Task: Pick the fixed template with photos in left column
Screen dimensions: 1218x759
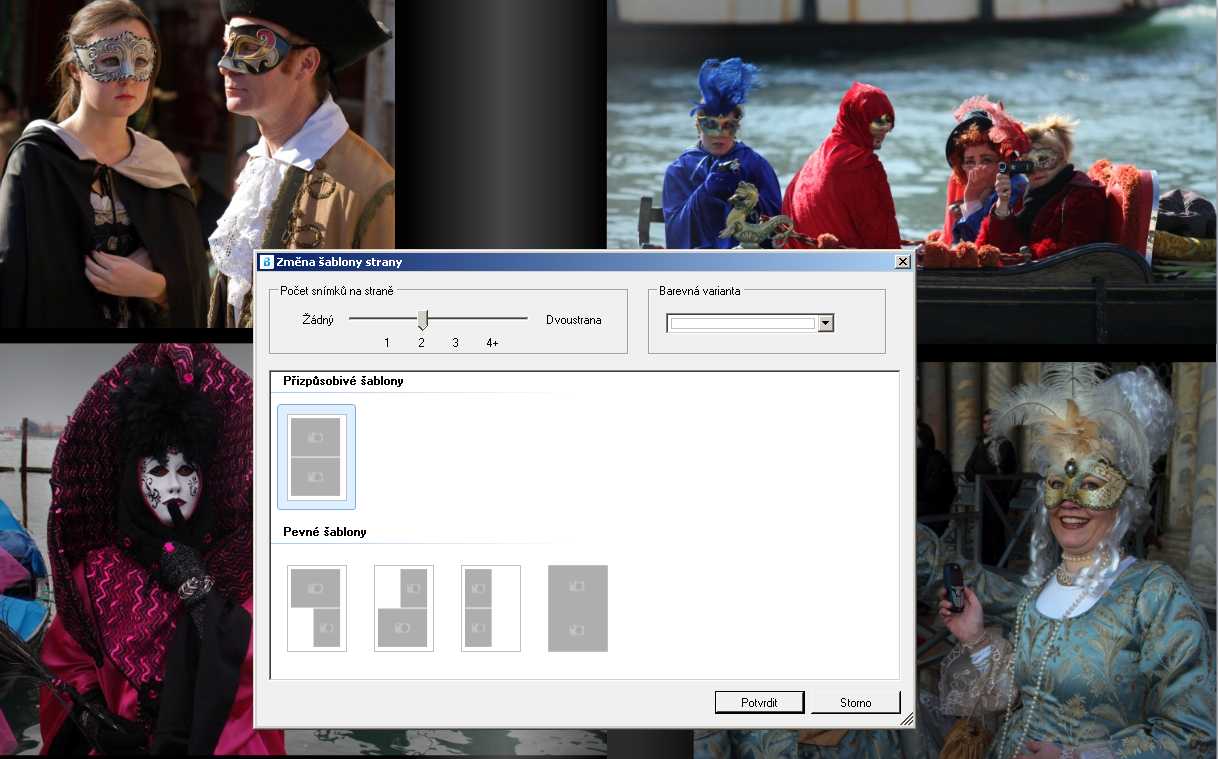Action: click(x=490, y=608)
